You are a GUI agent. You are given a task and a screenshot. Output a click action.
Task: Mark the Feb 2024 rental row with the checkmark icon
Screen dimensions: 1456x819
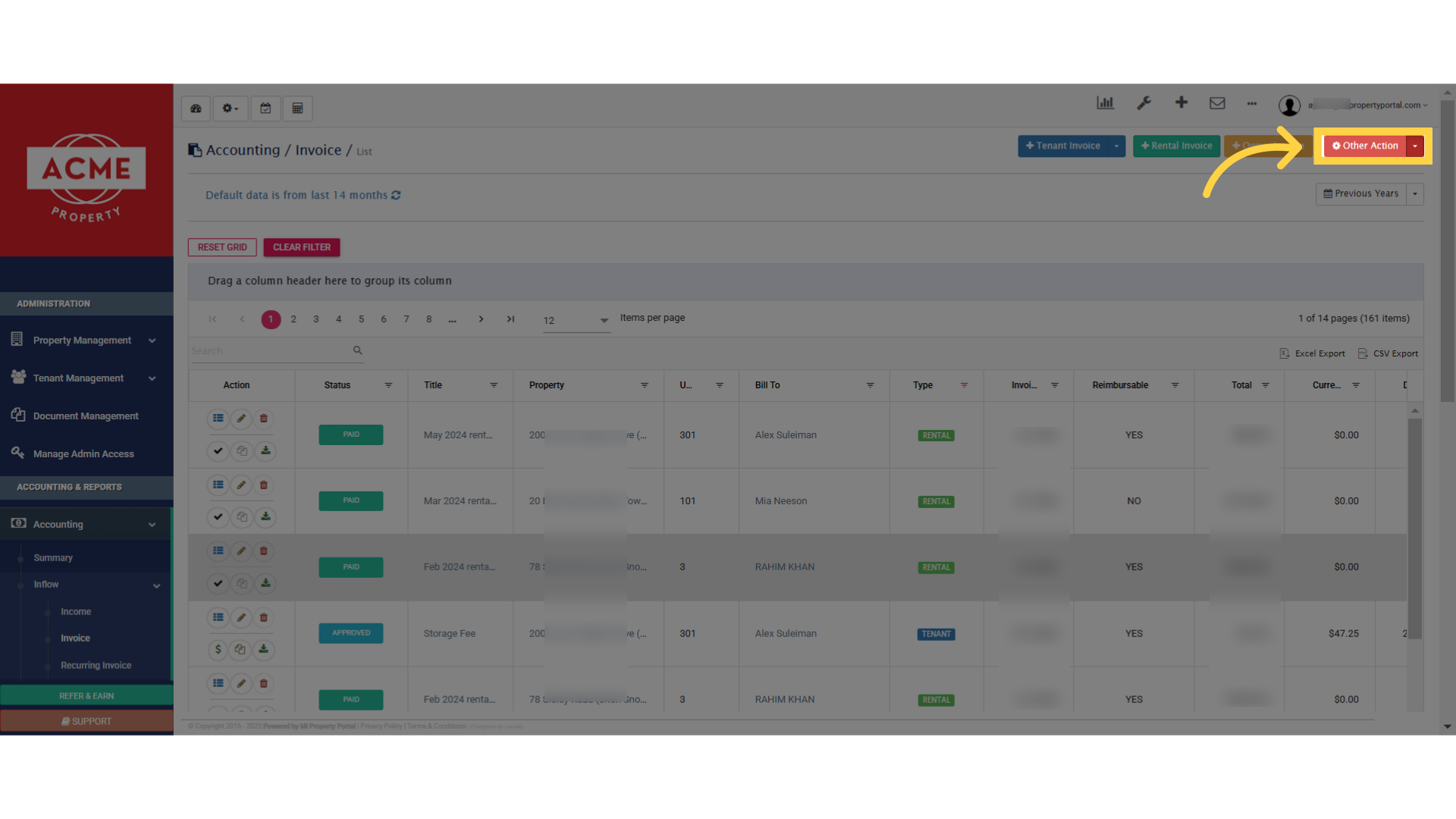[x=218, y=582]
